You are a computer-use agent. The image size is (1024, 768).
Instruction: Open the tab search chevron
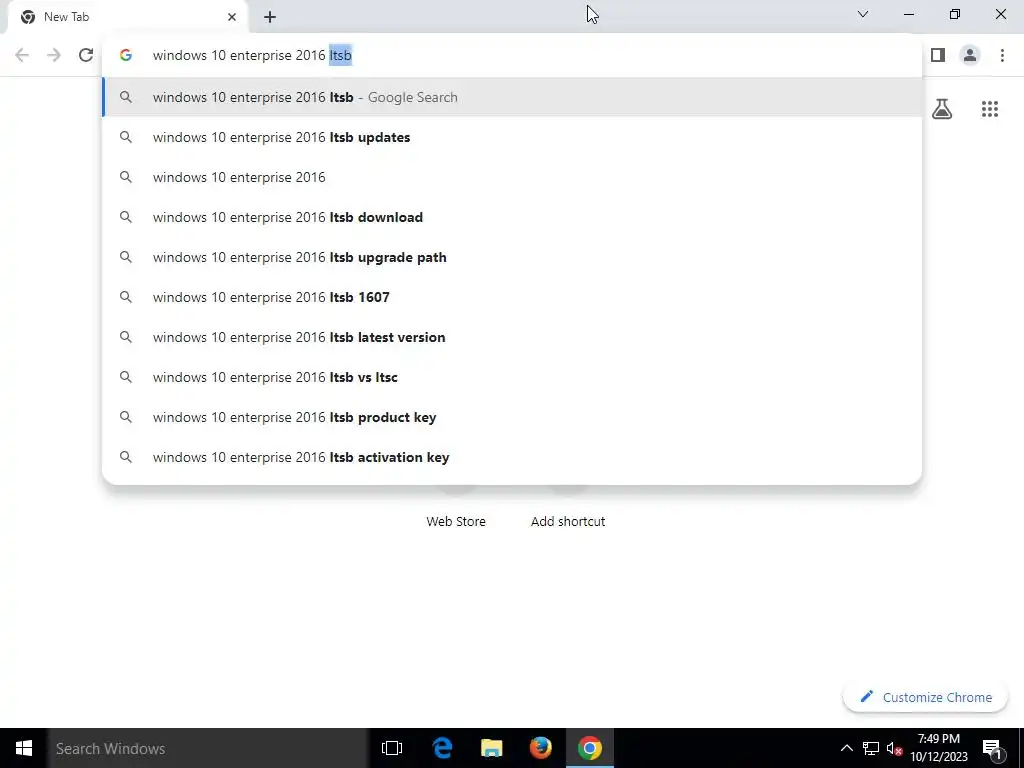pyautogui.click(x=863, y=14)
